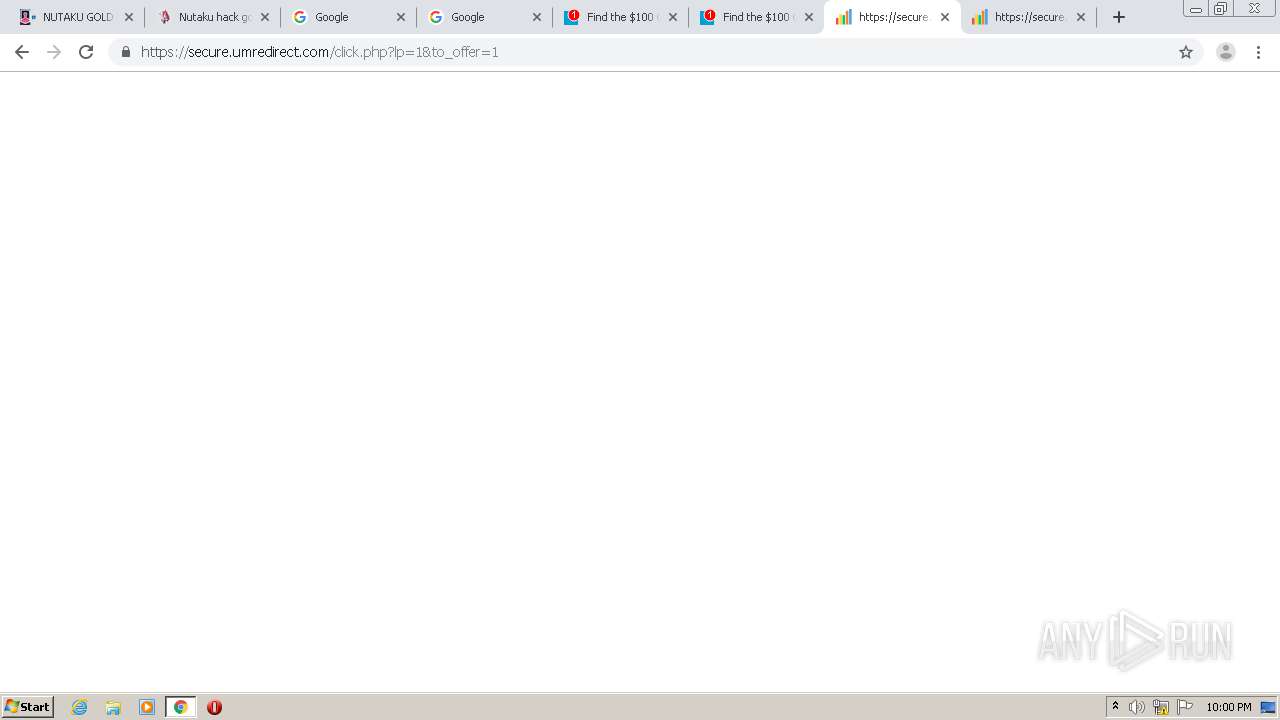Open the Chrome profile avatar
The height and width of the screenshot is (720, 1280).
(x=1226, y=52)
